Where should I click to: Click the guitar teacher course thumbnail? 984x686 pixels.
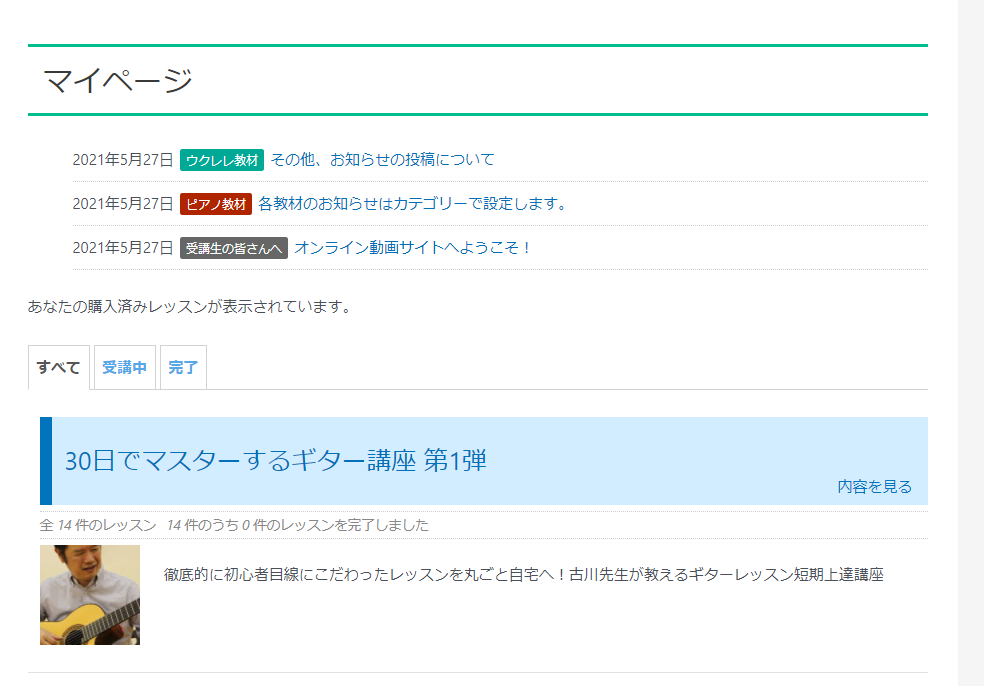click(x=90, y=594)
